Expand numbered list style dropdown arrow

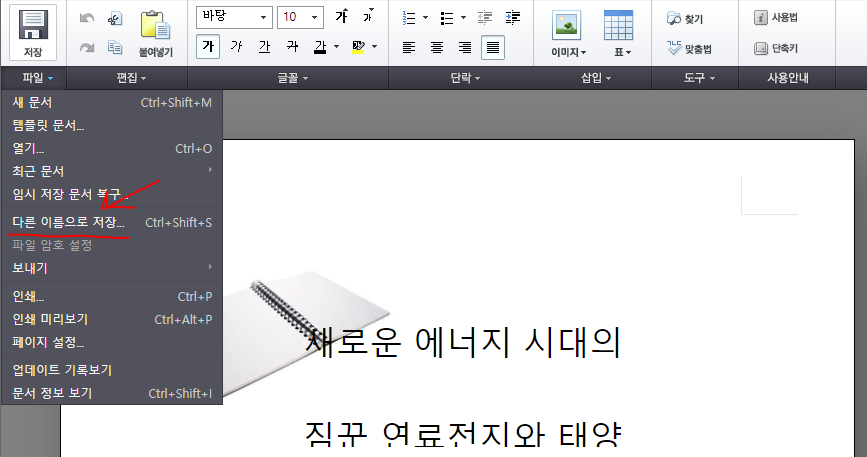[425, 18]
